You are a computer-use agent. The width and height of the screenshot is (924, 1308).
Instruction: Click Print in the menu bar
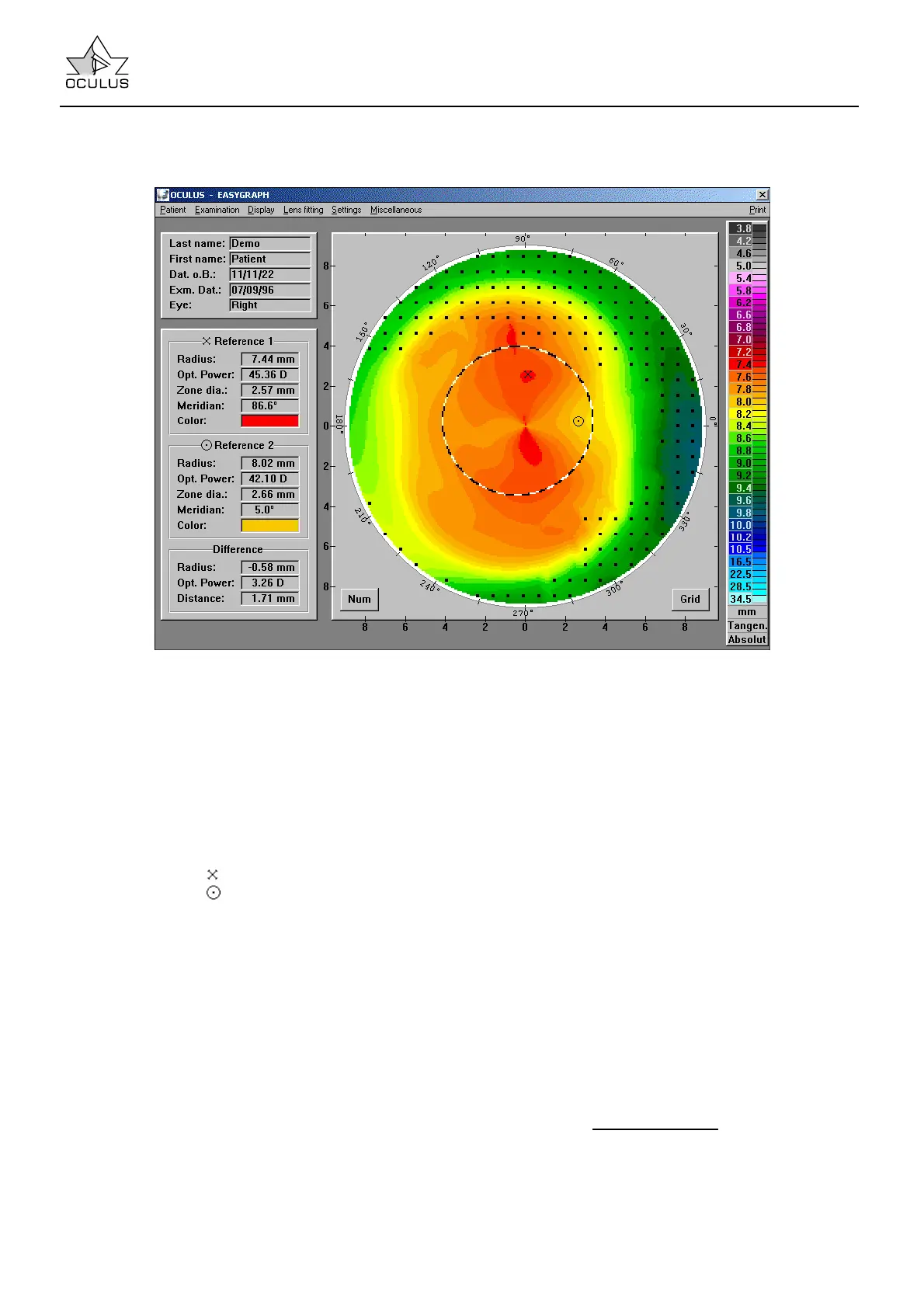[757, 210]
